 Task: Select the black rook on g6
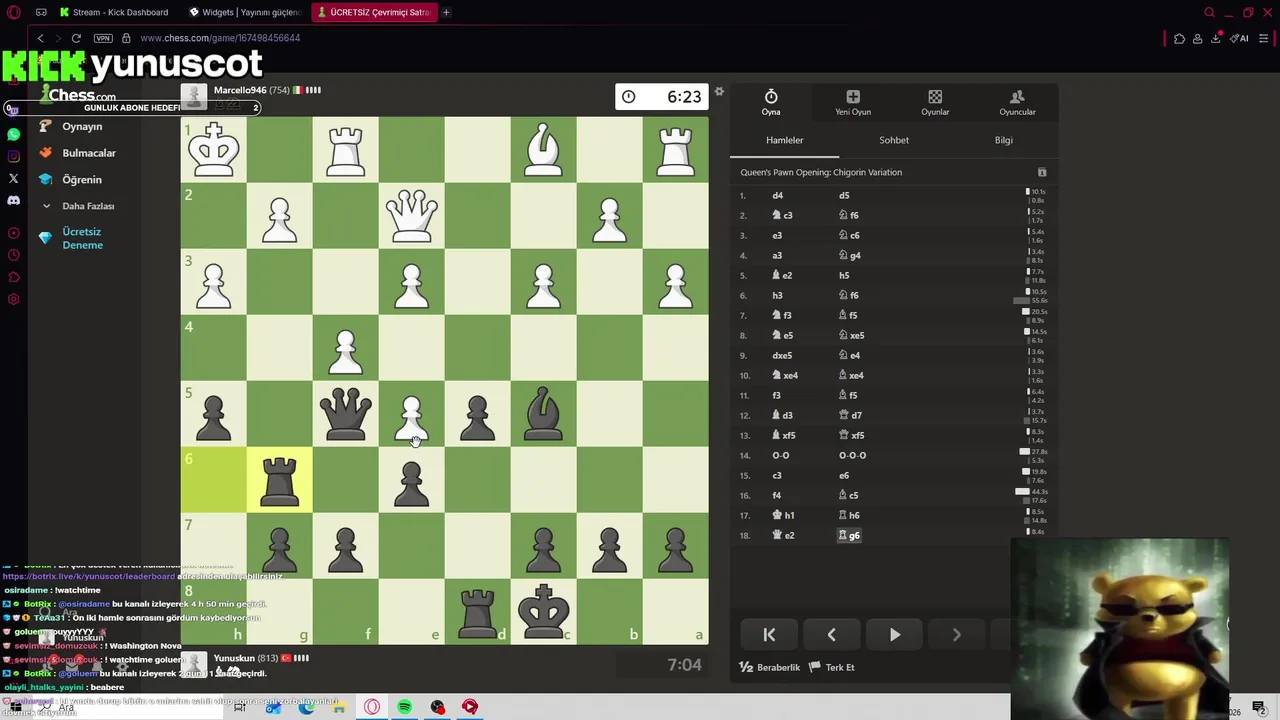click(x=279, y=479)
